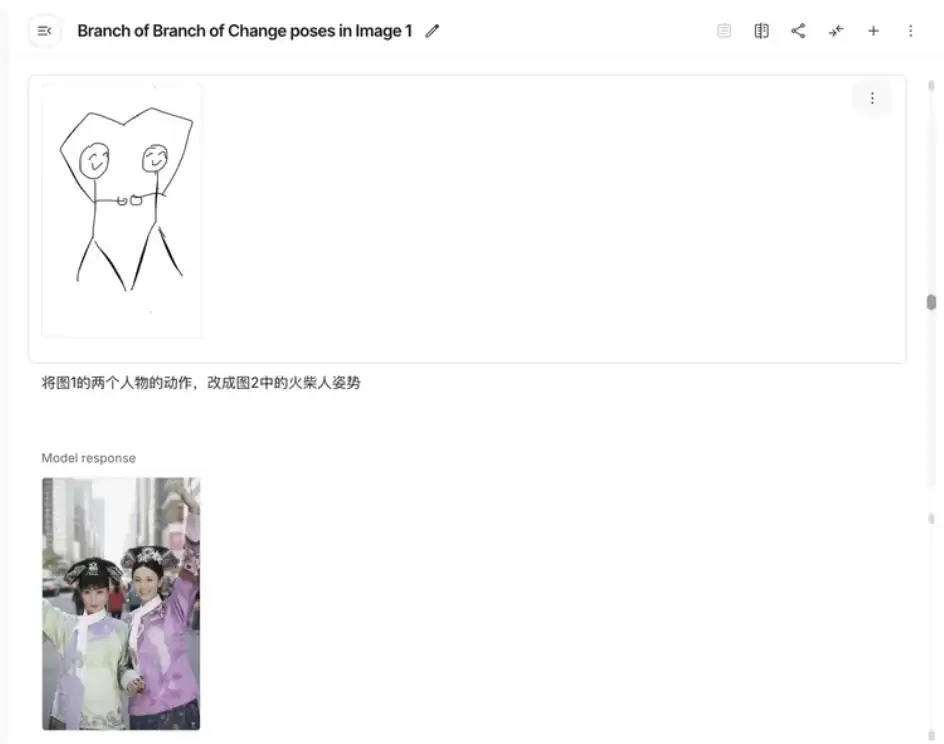Click the dark scrollbar thumb on right

931,302
